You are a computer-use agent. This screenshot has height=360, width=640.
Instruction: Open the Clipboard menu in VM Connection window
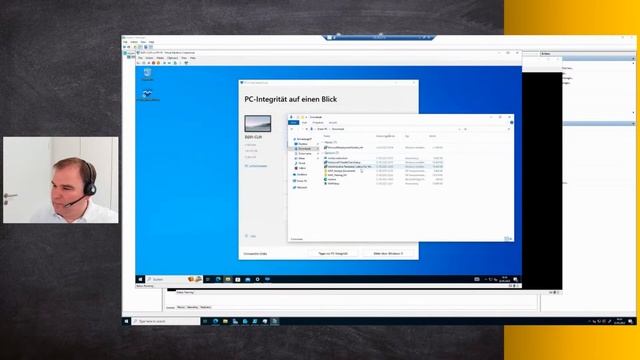pos(173,58)
